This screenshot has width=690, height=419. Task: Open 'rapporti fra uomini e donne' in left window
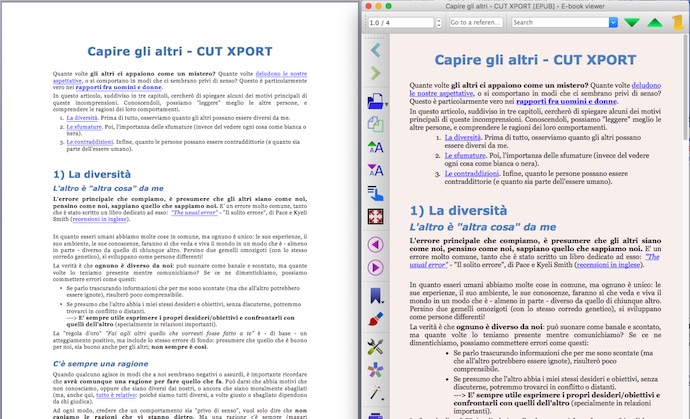coord(119,88)
